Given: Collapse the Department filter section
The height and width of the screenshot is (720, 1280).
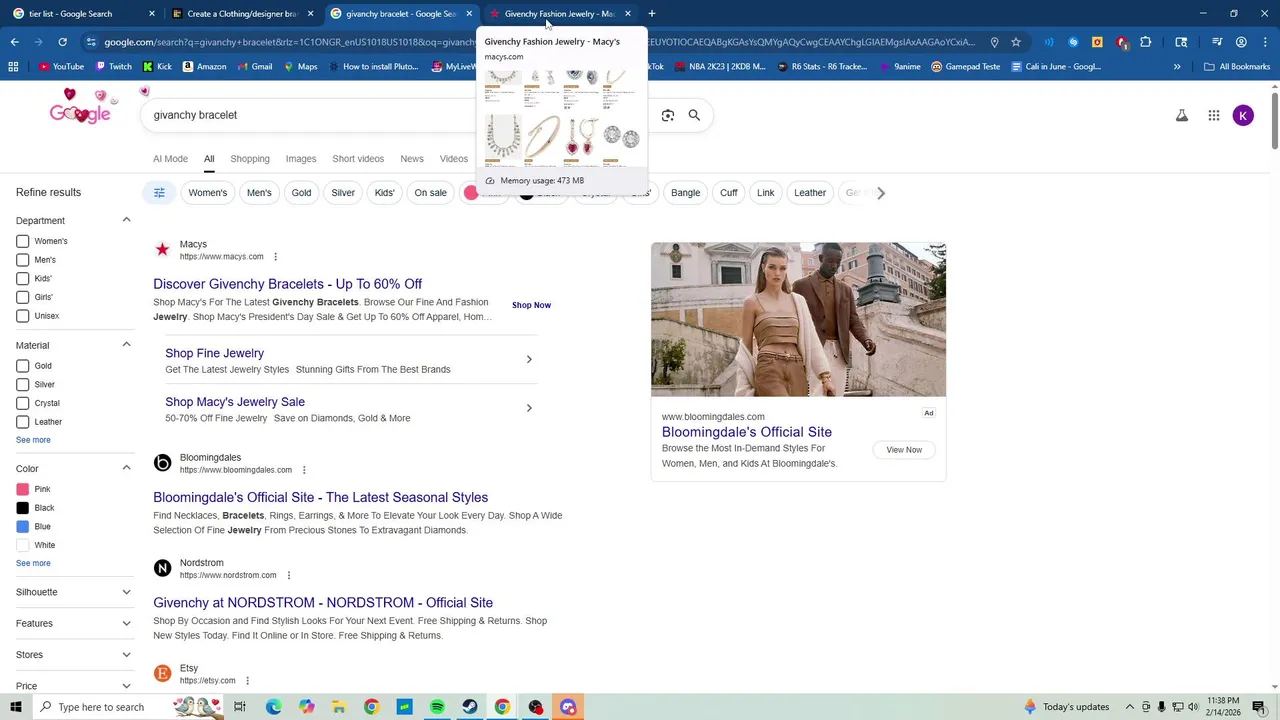Looking at the screenshot, I should [126, 220].
